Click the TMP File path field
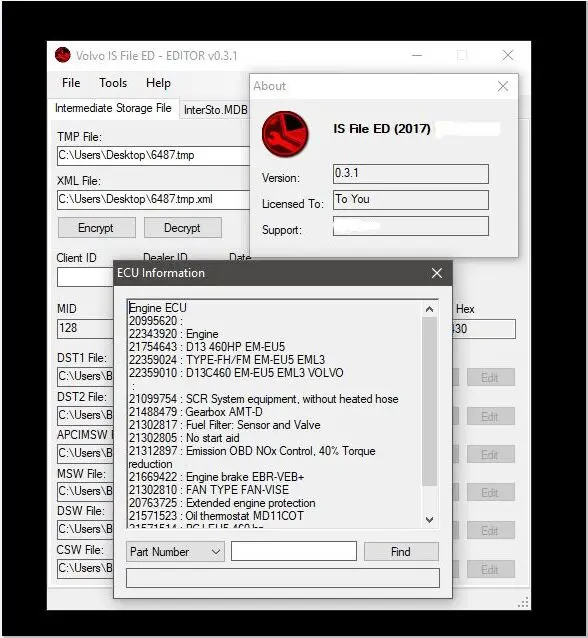 coord(153,156)
